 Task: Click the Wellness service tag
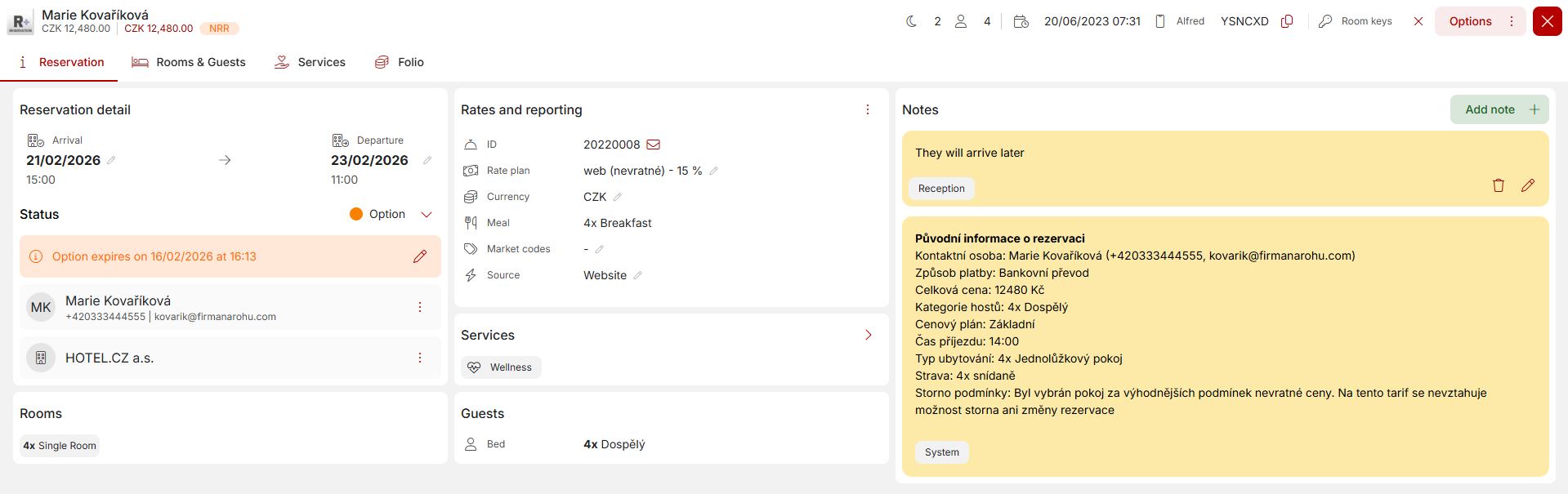[x=501, y=367]
